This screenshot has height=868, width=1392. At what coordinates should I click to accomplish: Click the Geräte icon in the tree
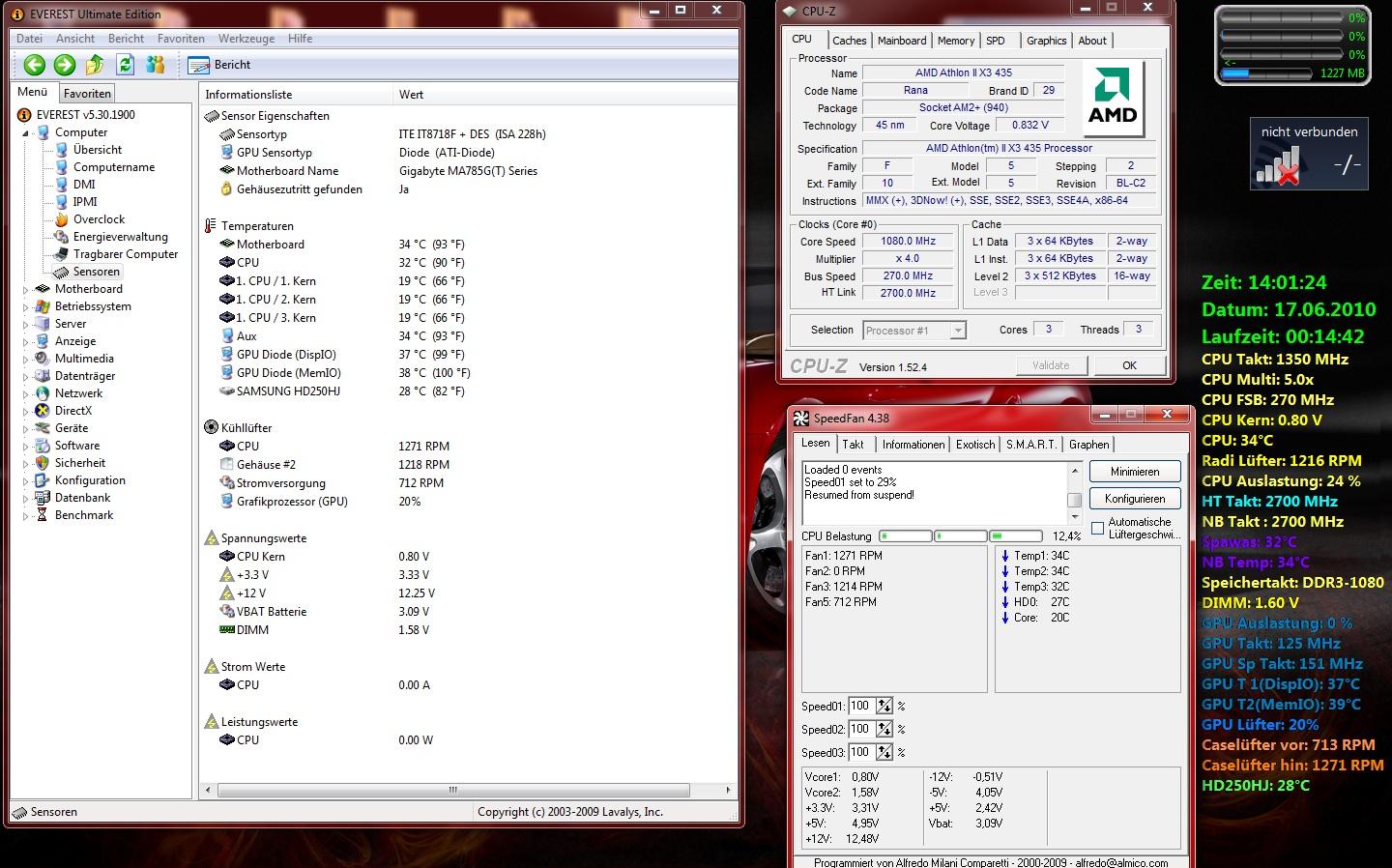(42, 428)
